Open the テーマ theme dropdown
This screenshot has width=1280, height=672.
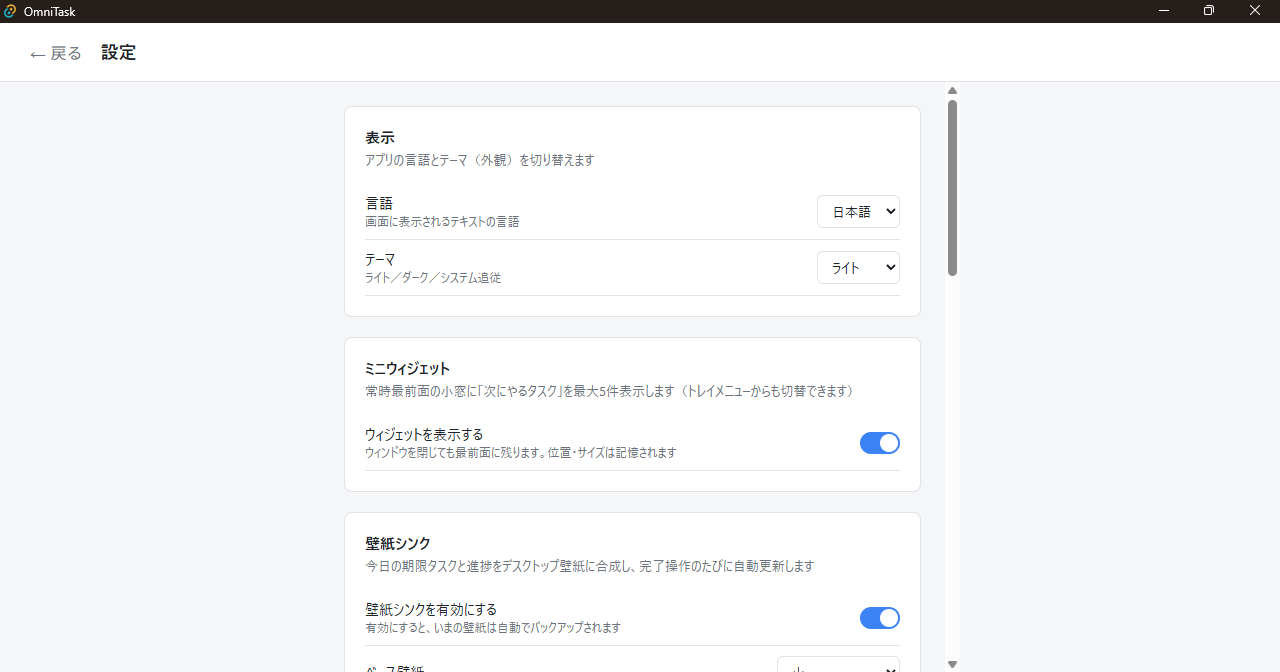(858, 268)
